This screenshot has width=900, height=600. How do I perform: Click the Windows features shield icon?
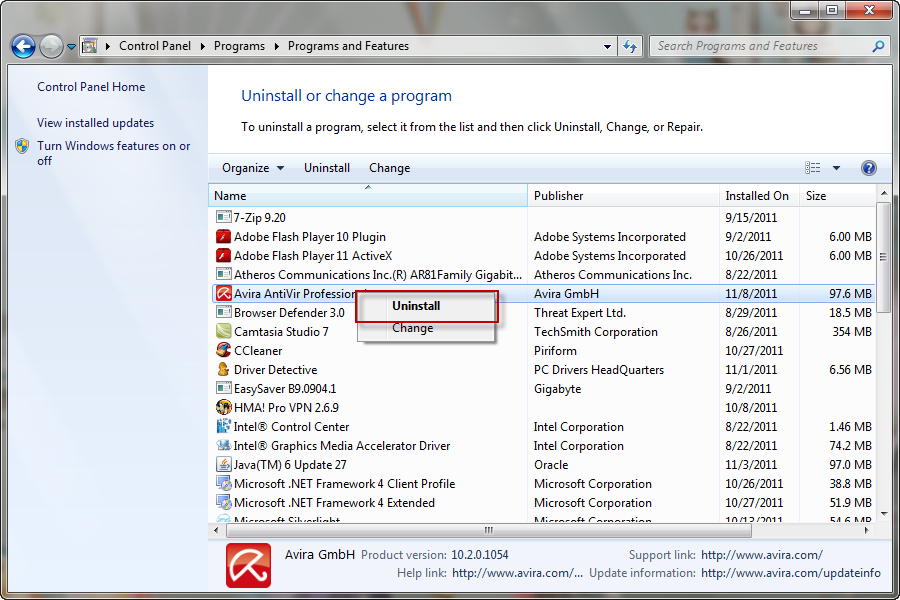pos(22,146)
